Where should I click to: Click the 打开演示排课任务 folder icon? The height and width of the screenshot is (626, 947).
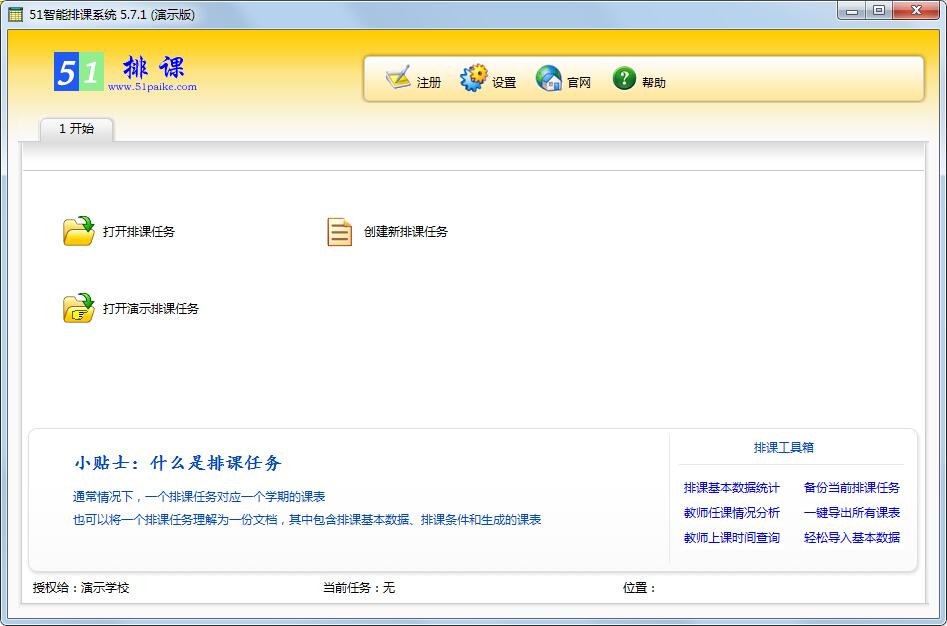78,308
